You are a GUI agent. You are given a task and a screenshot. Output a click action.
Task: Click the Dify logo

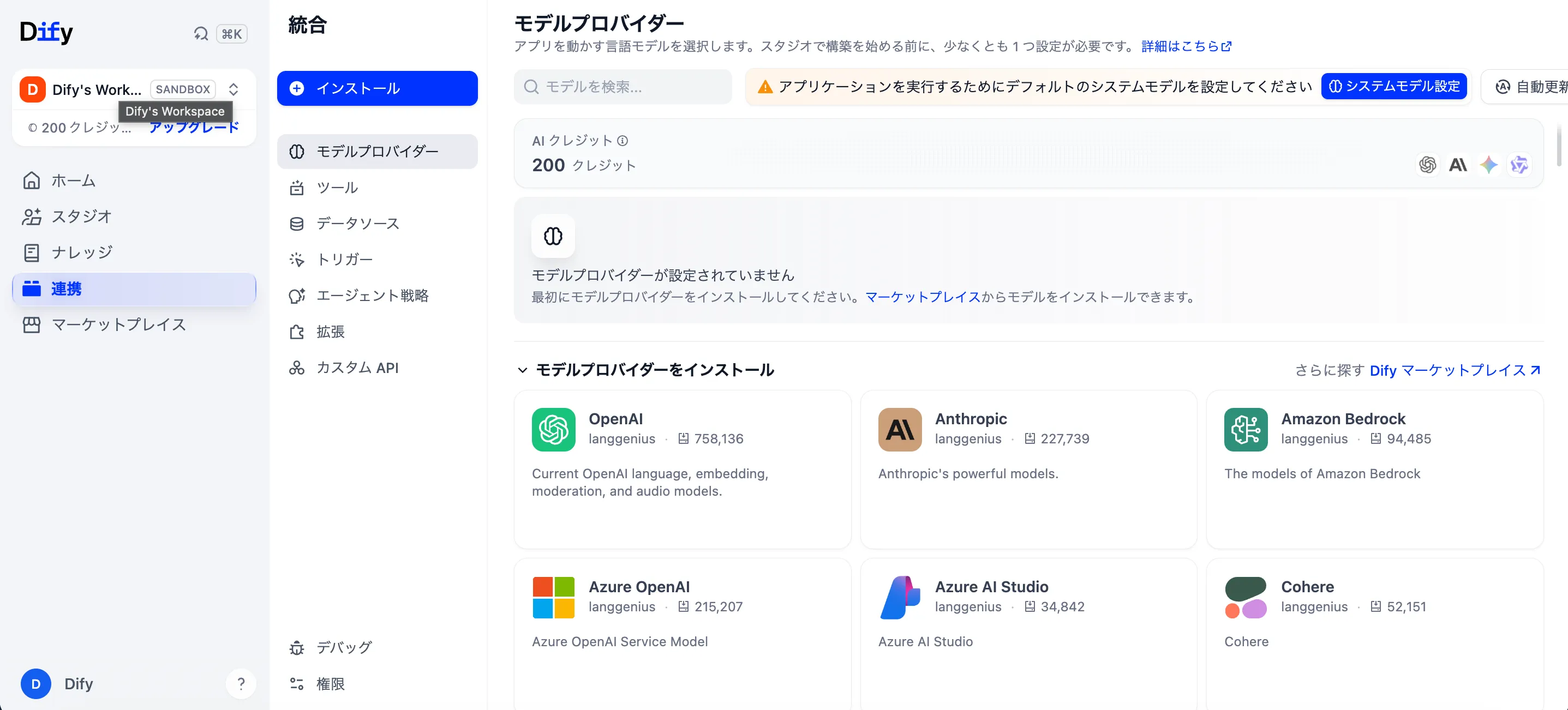(46, 32)
